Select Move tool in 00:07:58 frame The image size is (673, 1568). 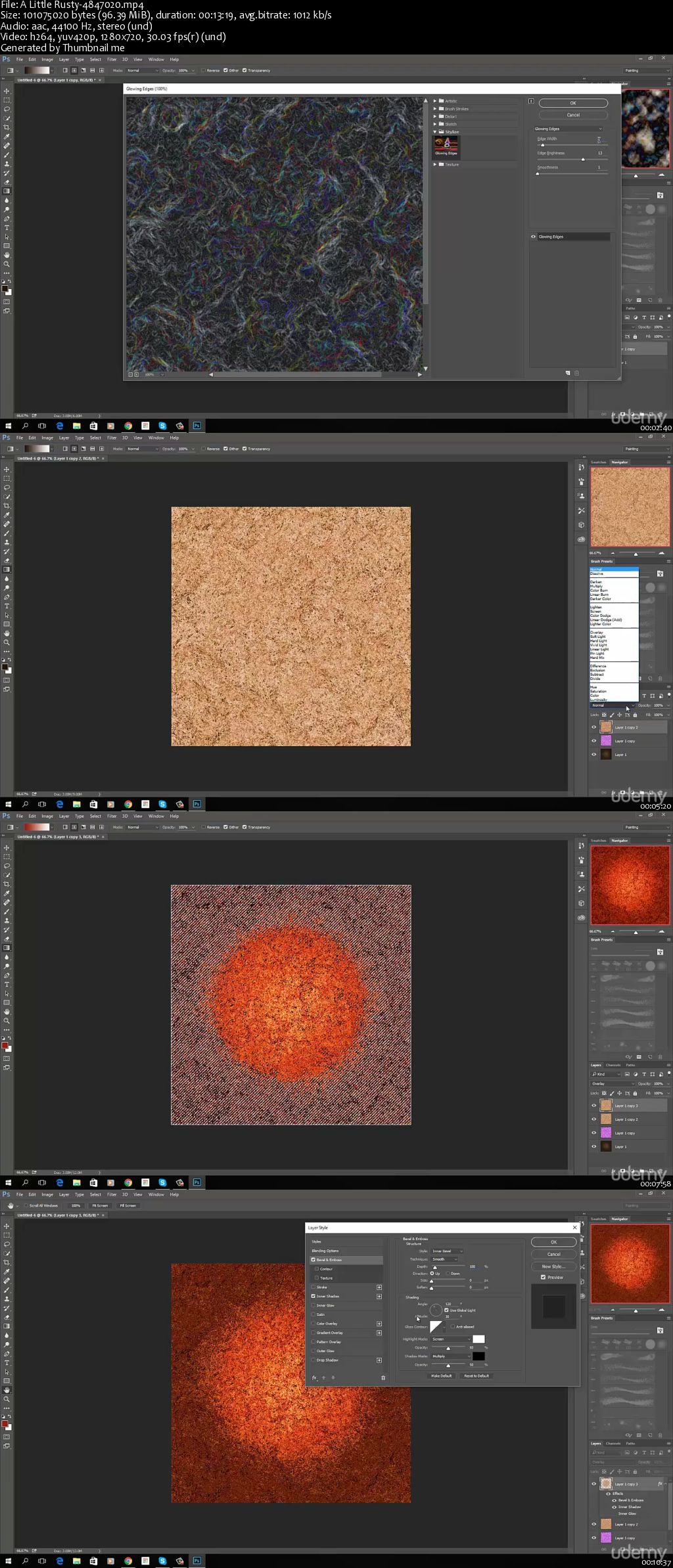[7, 848]
